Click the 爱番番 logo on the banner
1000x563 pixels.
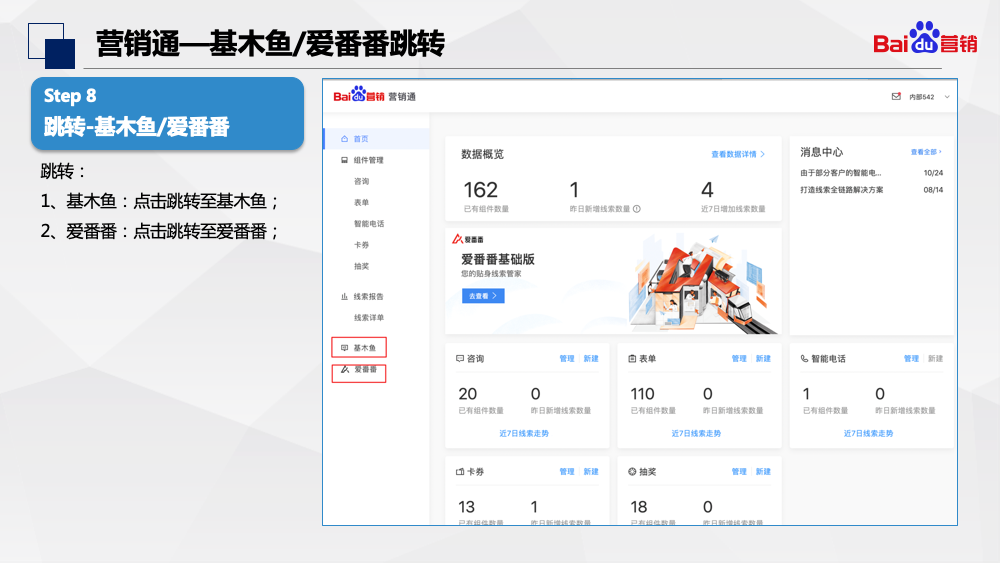click(x=467, y=239)
